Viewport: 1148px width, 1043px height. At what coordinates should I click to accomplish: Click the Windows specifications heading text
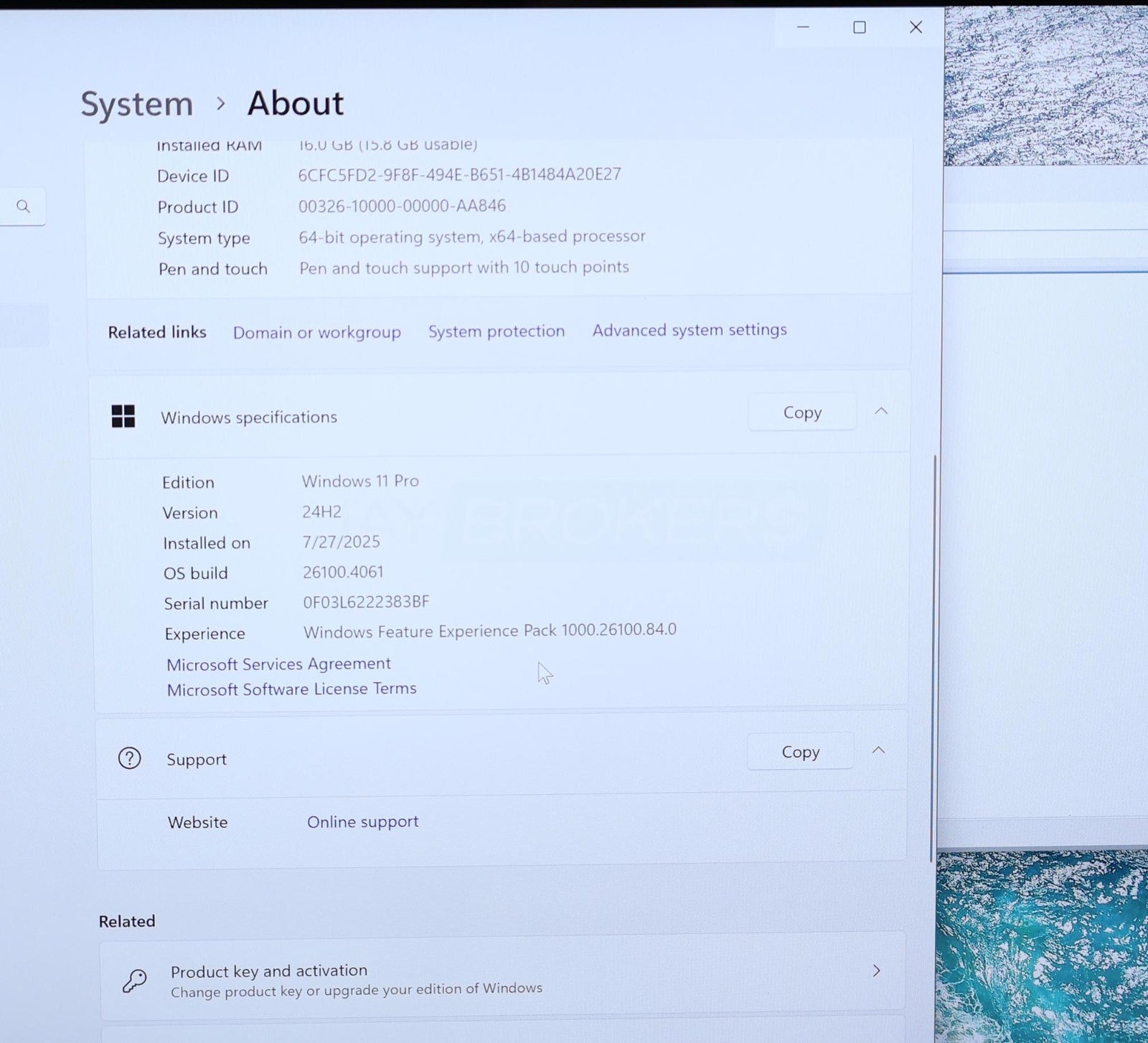click(x=249, y=417)
